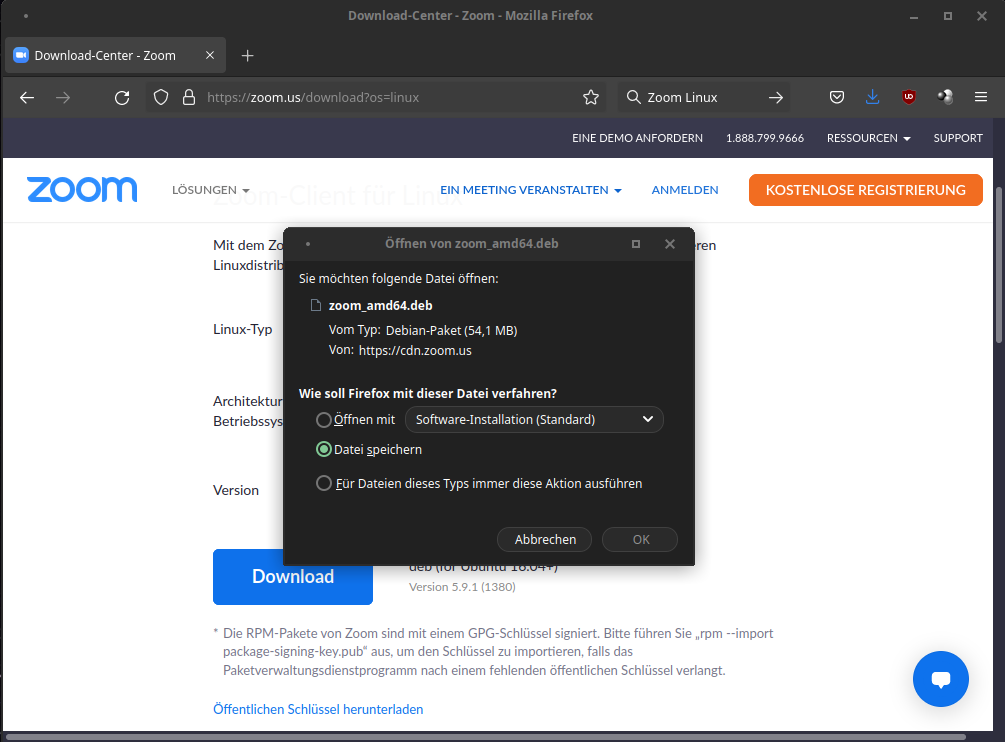Bookmark the page with the star icon

tap(591, 97)
